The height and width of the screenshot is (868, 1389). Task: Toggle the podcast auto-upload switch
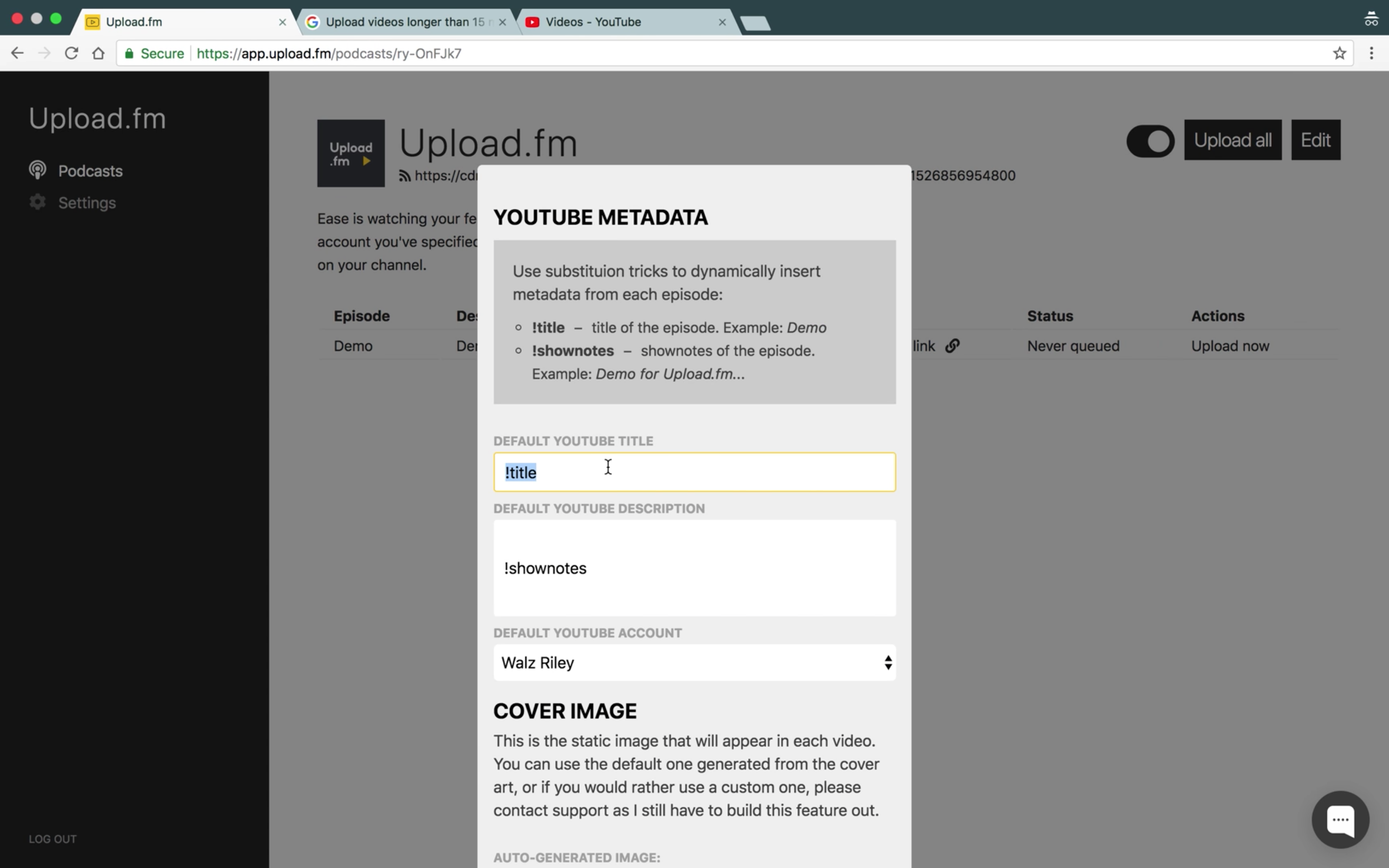[x=1150, y=141]
